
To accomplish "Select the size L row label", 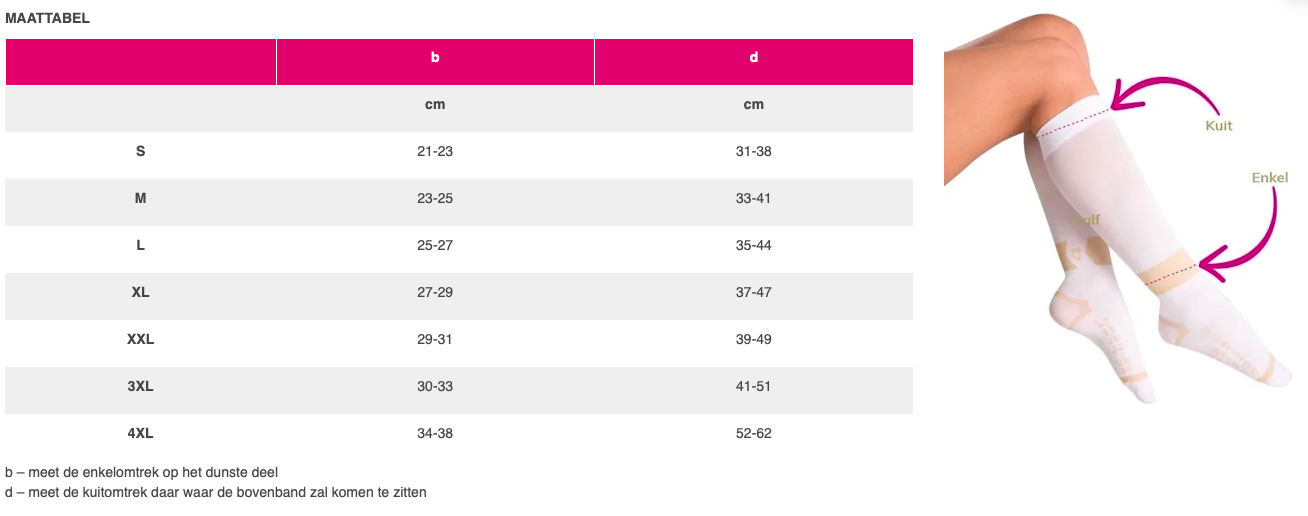I will pos(140,246).
